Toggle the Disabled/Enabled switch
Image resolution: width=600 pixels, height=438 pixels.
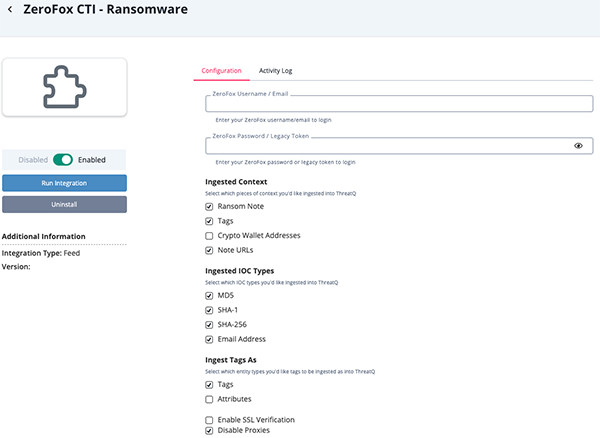[63, 160]
